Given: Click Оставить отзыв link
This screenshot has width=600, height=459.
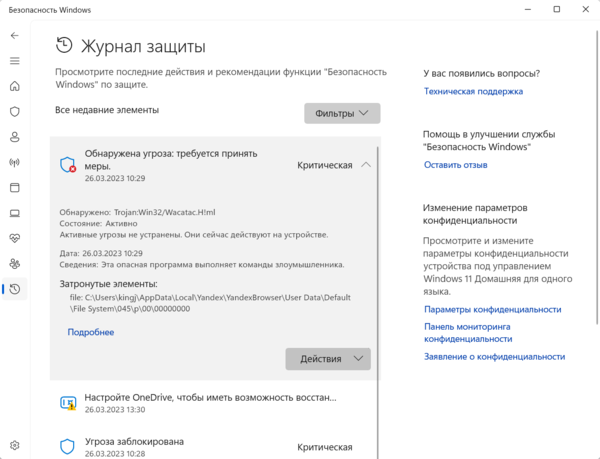Looking at the screenshot, I should [x=455, y=165].
